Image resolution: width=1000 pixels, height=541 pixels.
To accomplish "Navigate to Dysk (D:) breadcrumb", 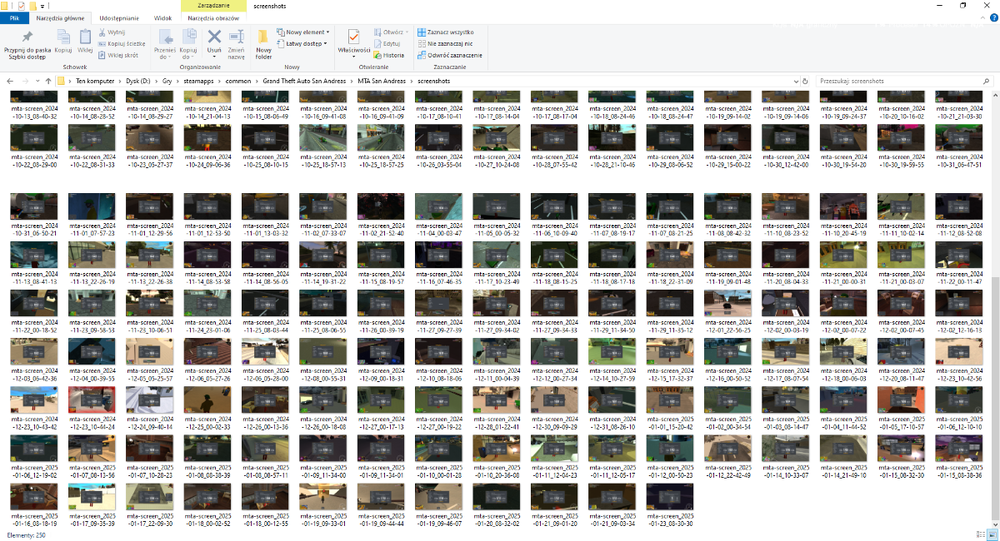I will coord(138,81).
